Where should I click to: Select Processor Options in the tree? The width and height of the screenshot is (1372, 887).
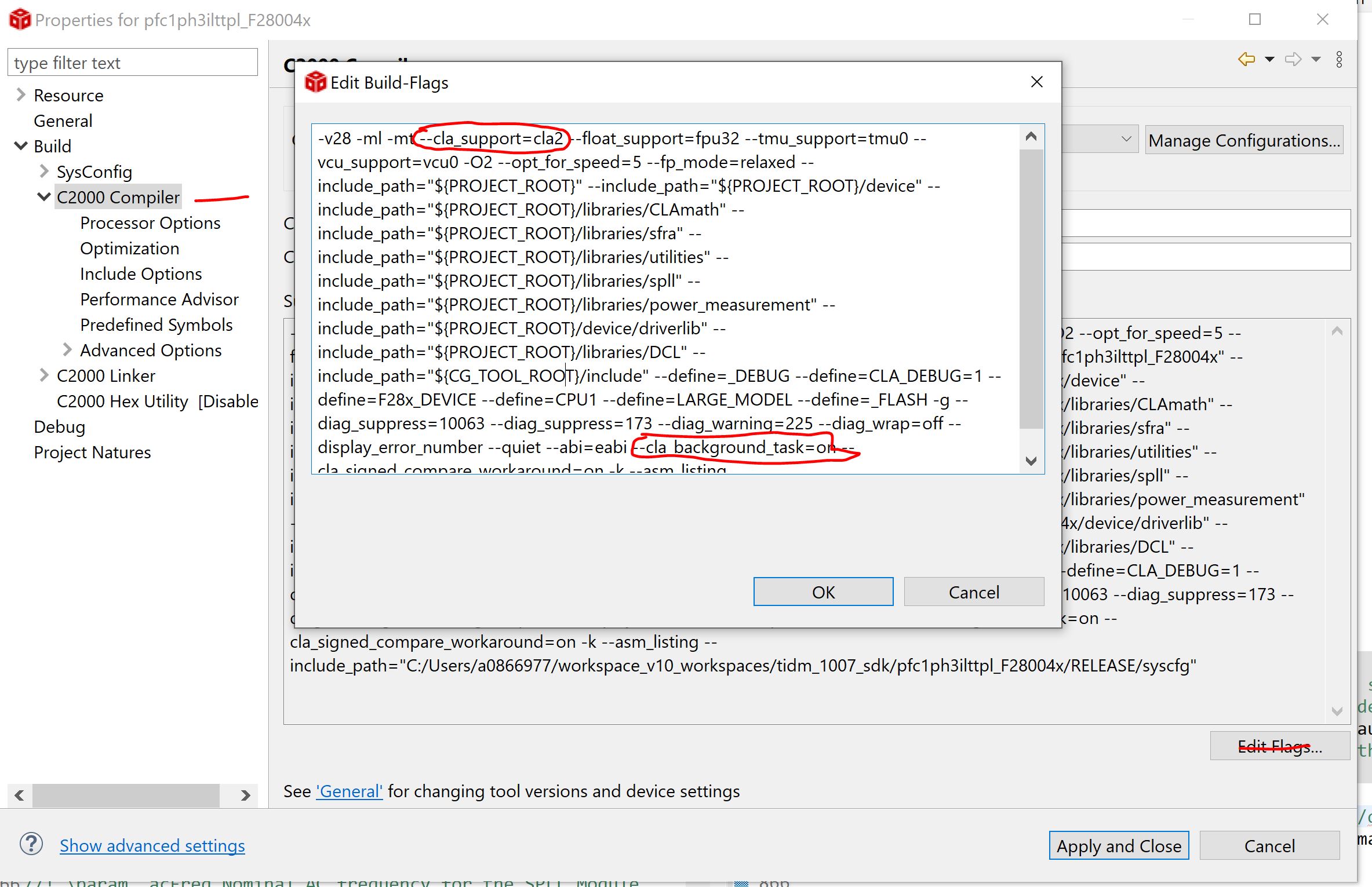(150, 223)
